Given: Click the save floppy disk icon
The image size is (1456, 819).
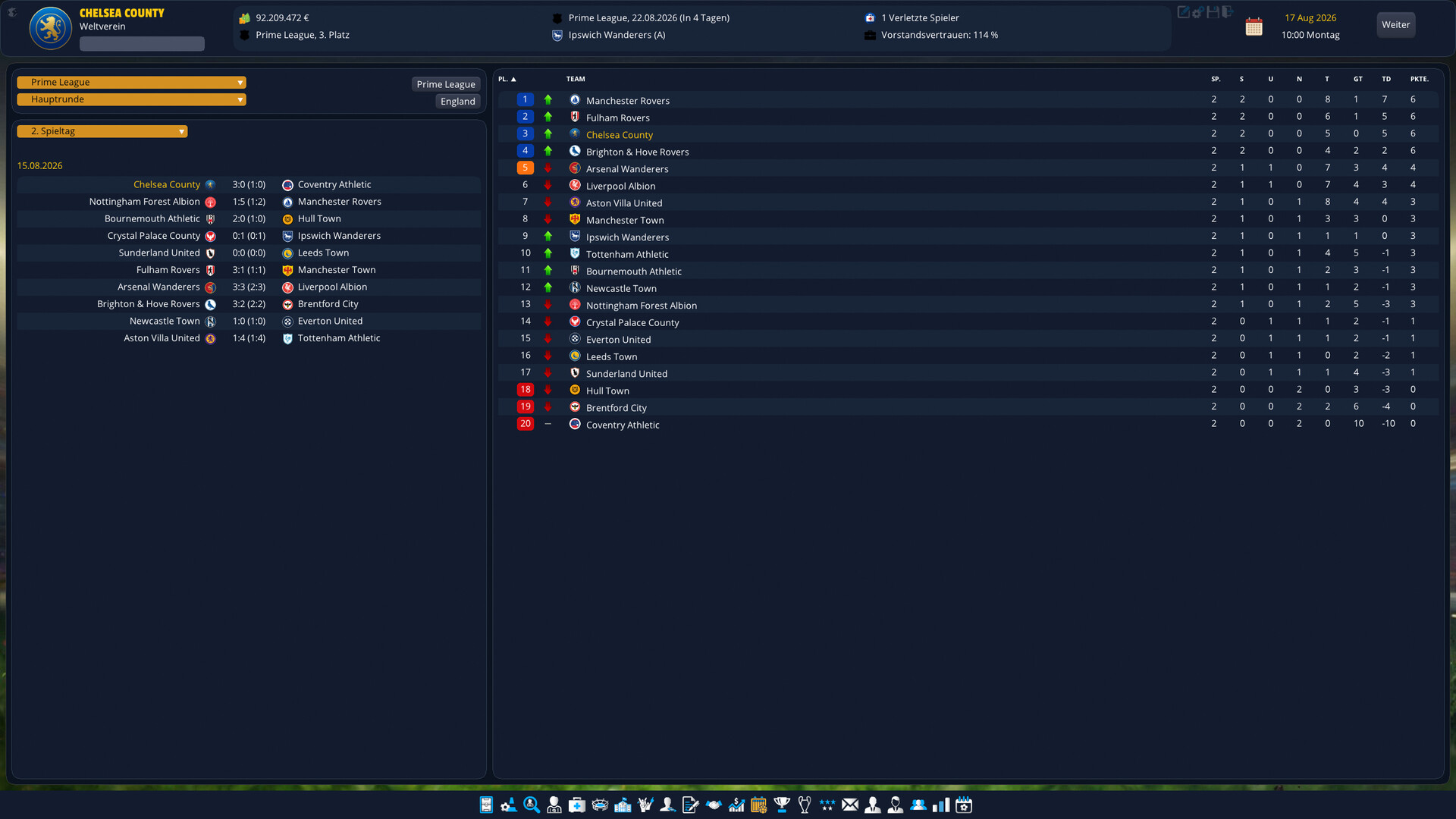Looking at the screenshot, I should (x=1213, y=12).
